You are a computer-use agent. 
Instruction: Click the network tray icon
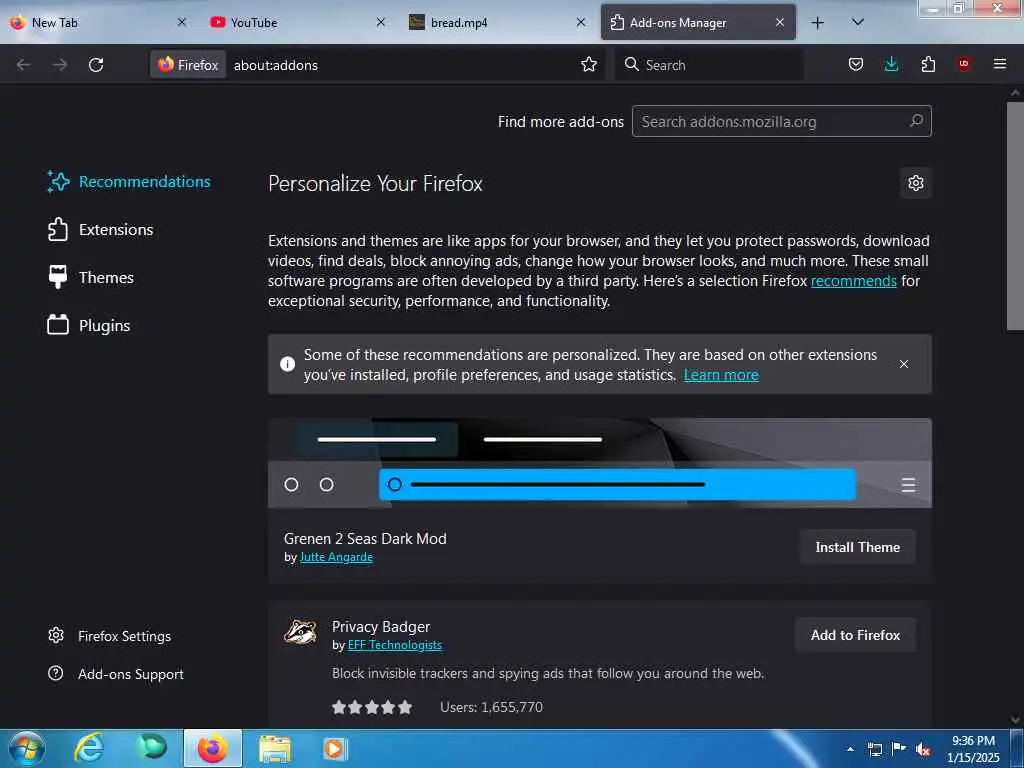(874, 749)
